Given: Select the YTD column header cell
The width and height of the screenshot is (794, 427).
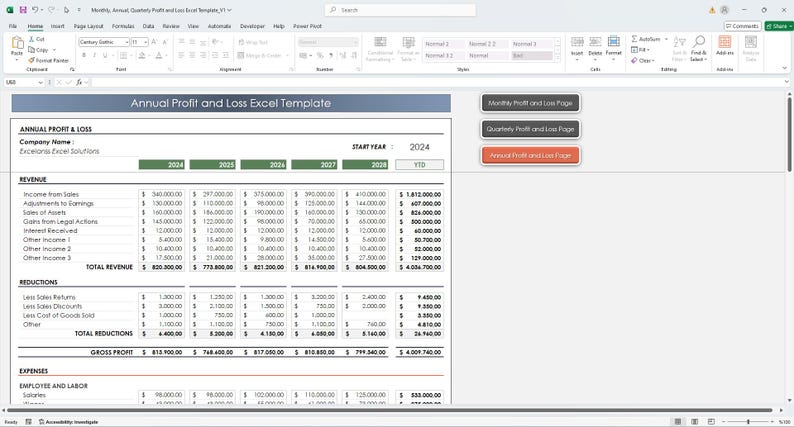Looking at the screenshot, I should pyautogui.click(x=419, y=165).
